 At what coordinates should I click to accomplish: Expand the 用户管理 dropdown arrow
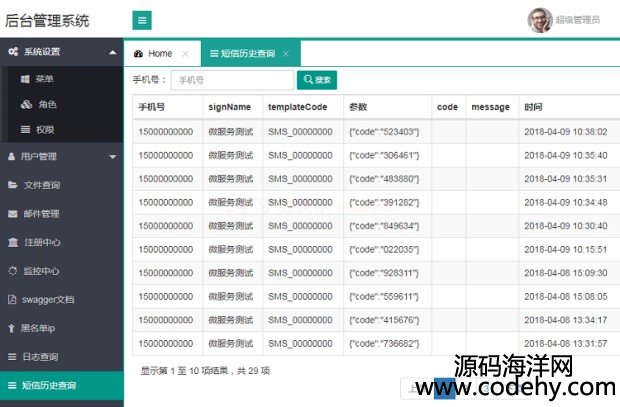coord(113,157)
